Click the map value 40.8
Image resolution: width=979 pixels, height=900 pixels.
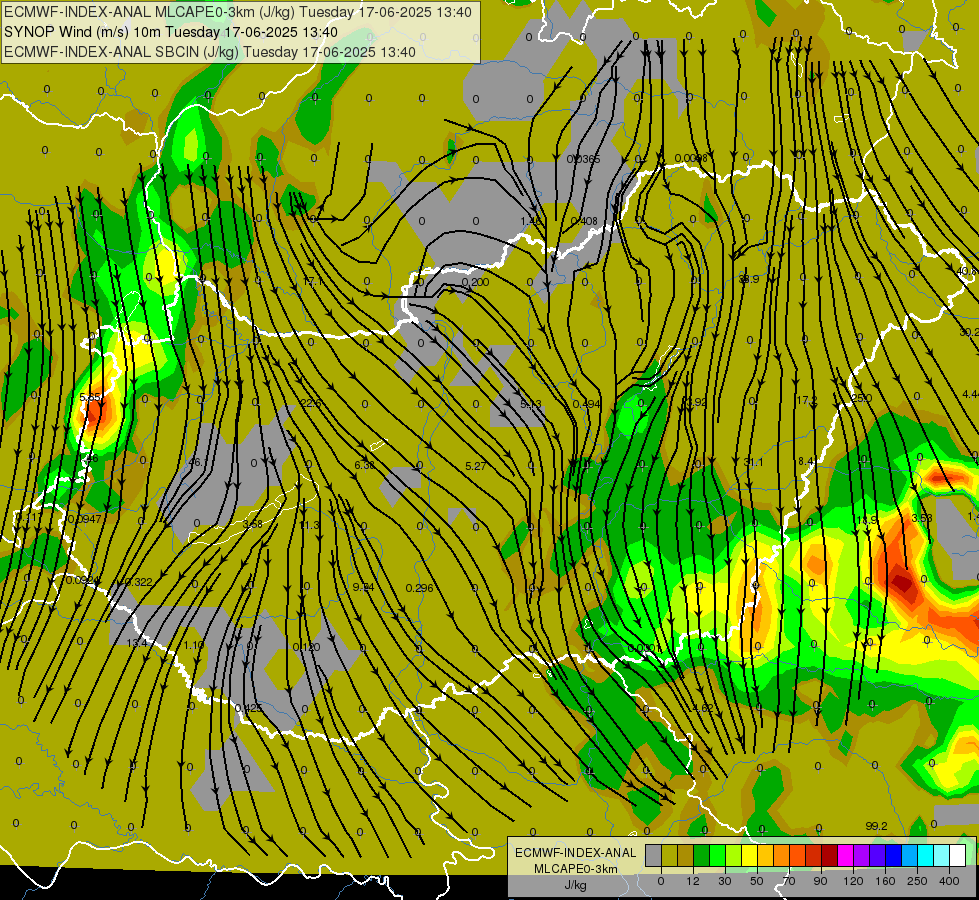coord(967,271)
